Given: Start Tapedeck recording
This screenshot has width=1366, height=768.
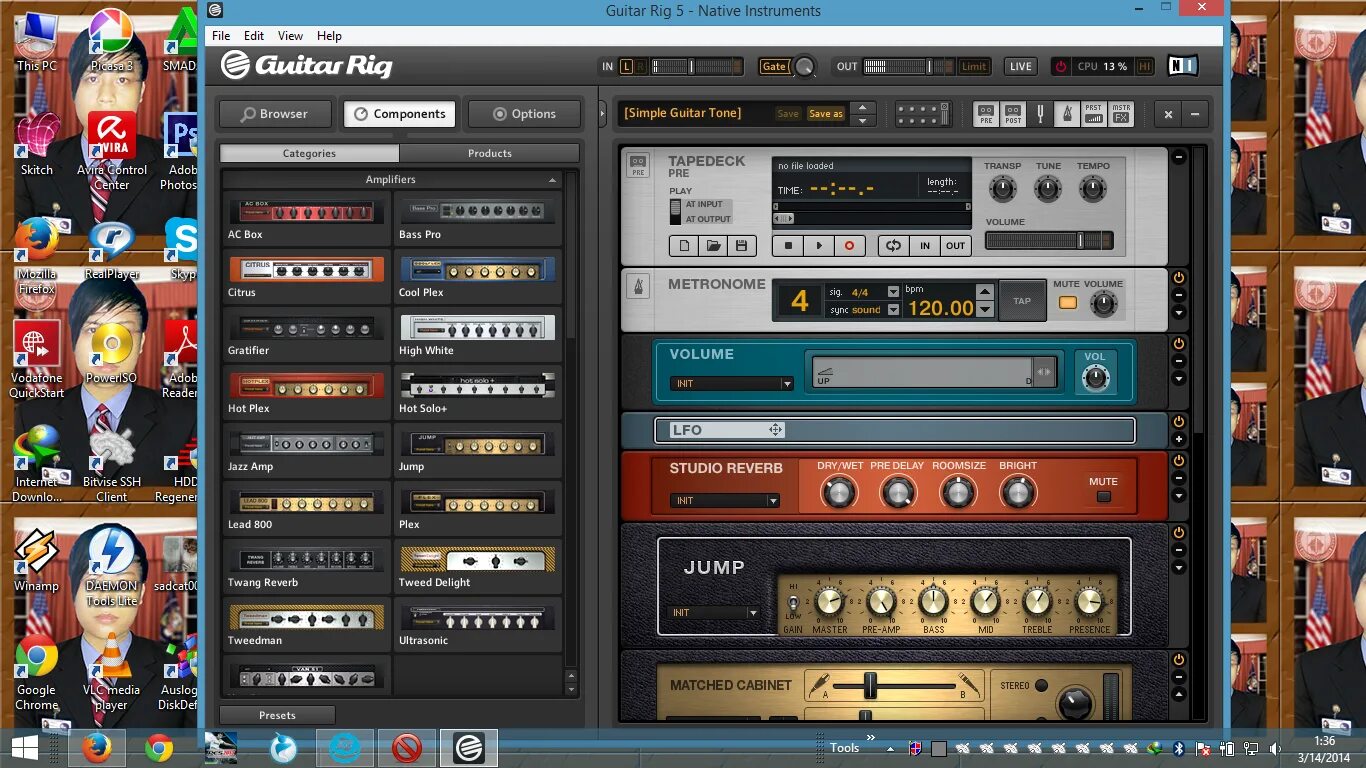Looking at the screenshot, I should 850,245.
